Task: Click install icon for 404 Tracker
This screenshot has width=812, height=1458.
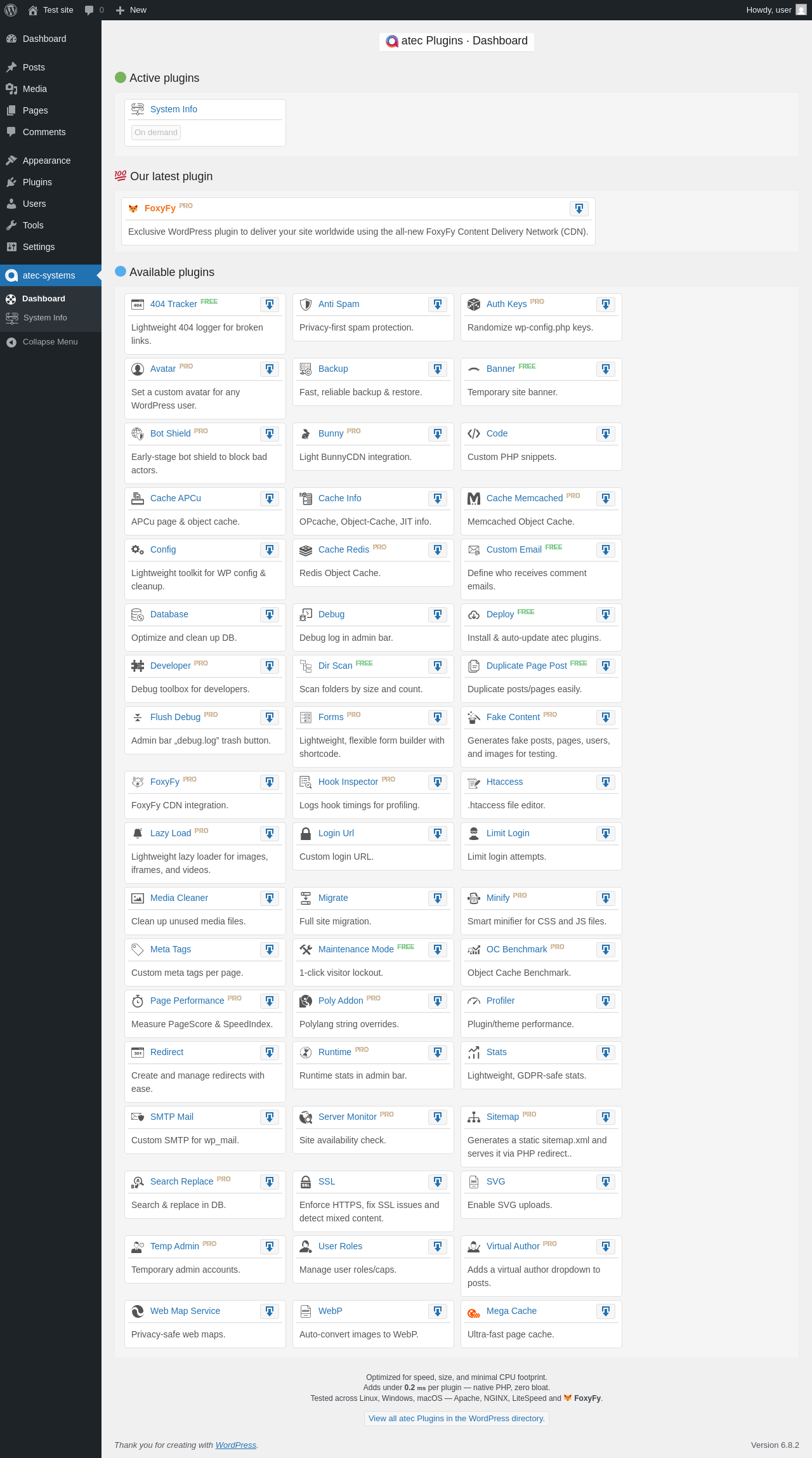Action: [x=270, y=305]
